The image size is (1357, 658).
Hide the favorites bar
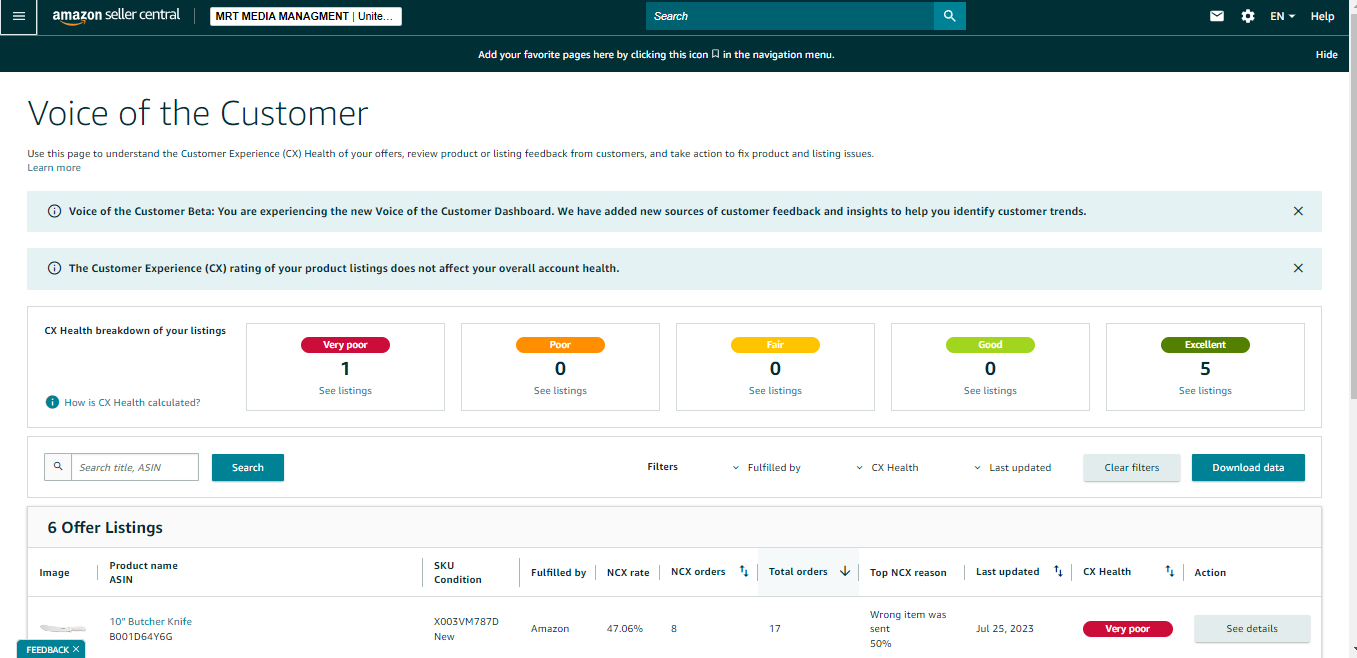click(1326, 55)
